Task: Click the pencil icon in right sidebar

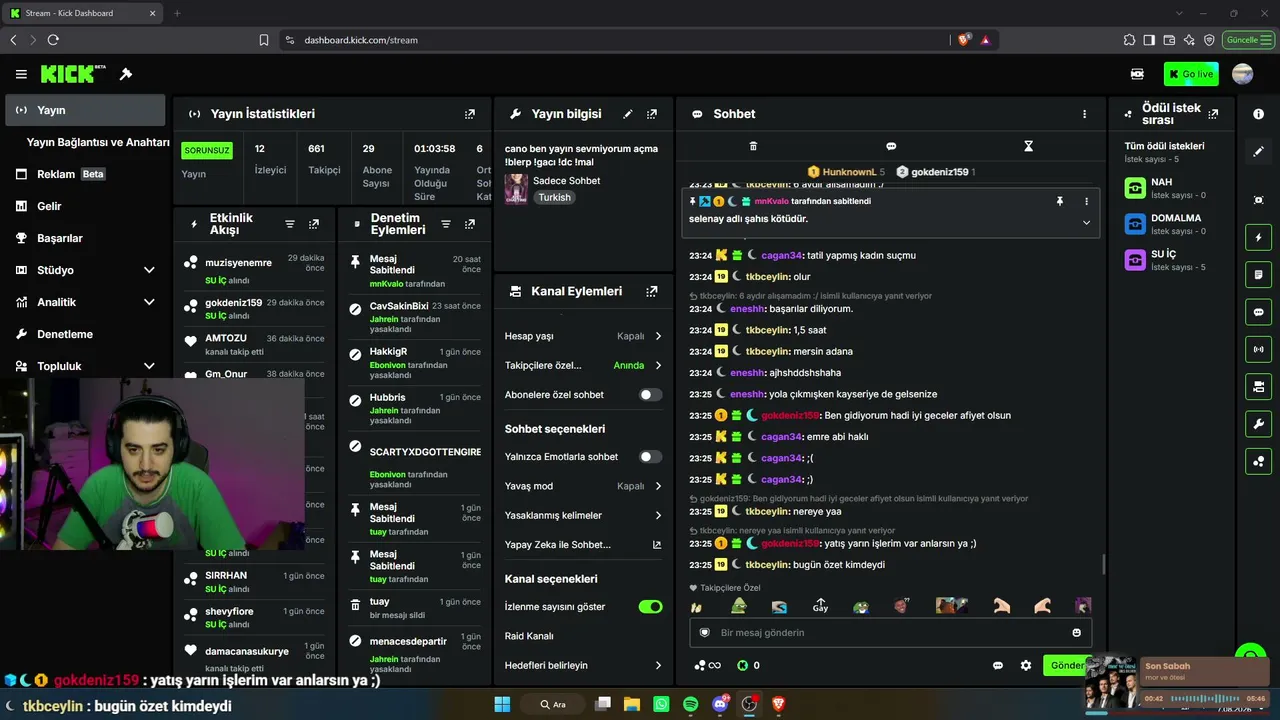Action: [x=1258, y=152]
